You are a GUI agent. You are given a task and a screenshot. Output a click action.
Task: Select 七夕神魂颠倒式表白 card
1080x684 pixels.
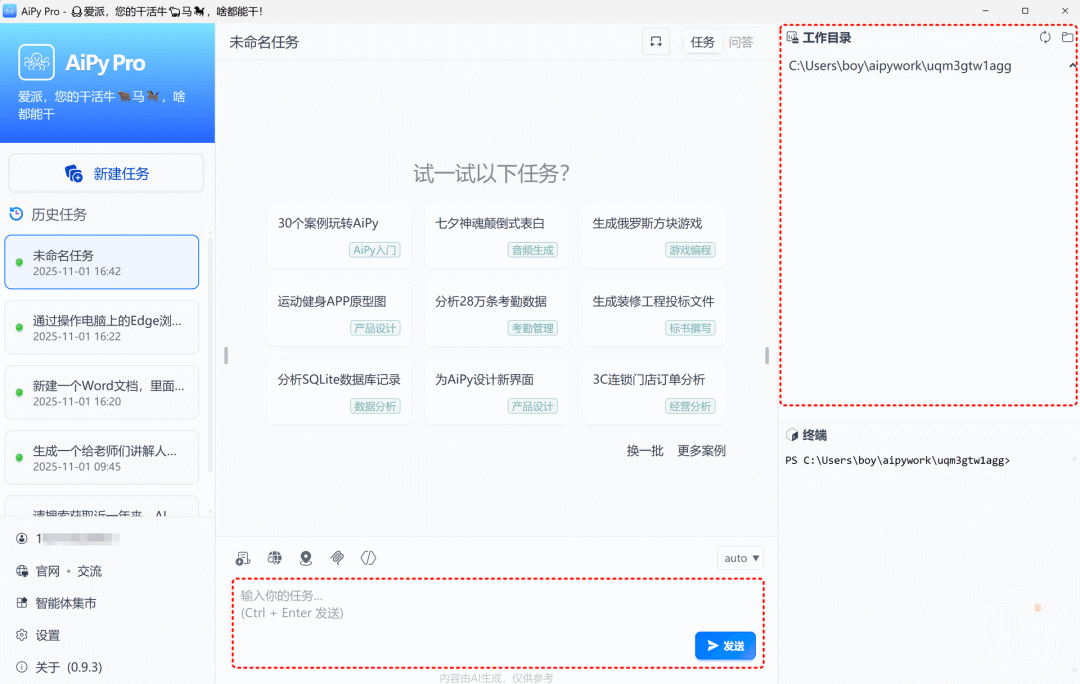click(x=497, y=235)
